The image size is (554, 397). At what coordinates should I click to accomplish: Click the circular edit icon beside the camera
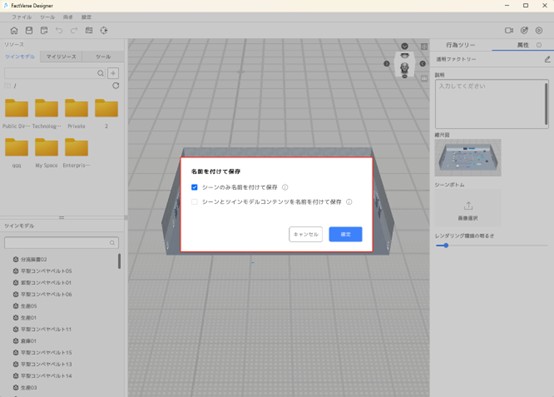[x=524, y=30]
